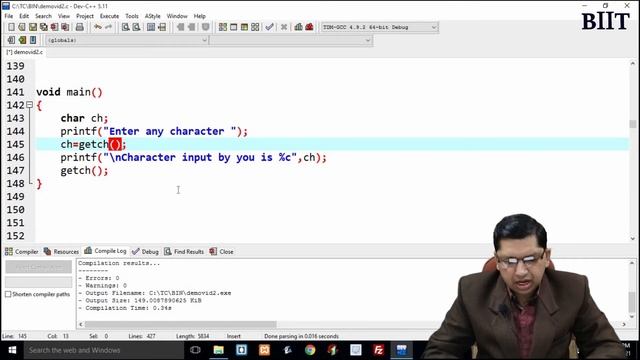Click the Stop Execution X icon
This screenshot has height=360, width=640.
[284, 27]
